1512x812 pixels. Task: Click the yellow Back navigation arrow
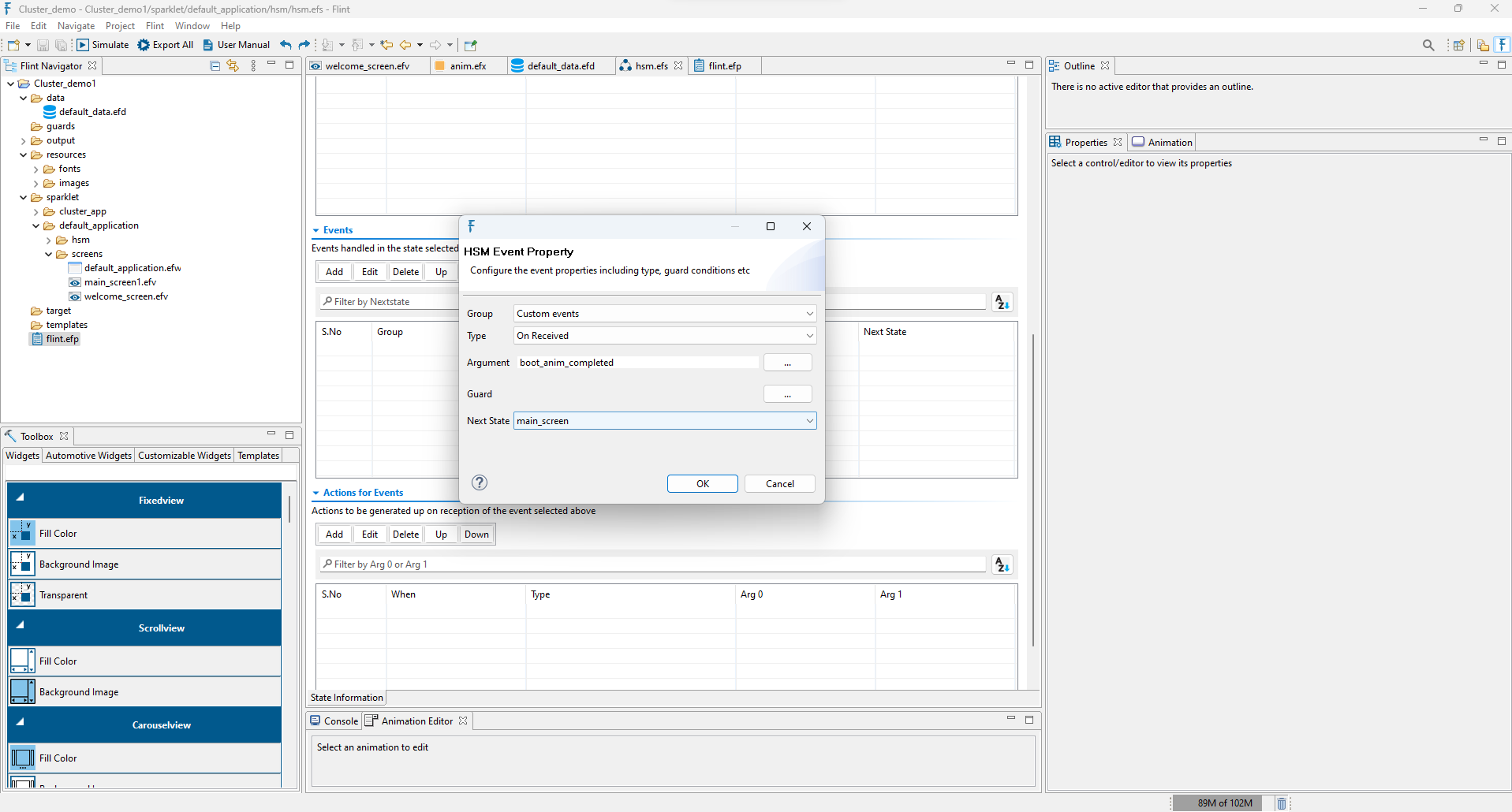(405, 45)
